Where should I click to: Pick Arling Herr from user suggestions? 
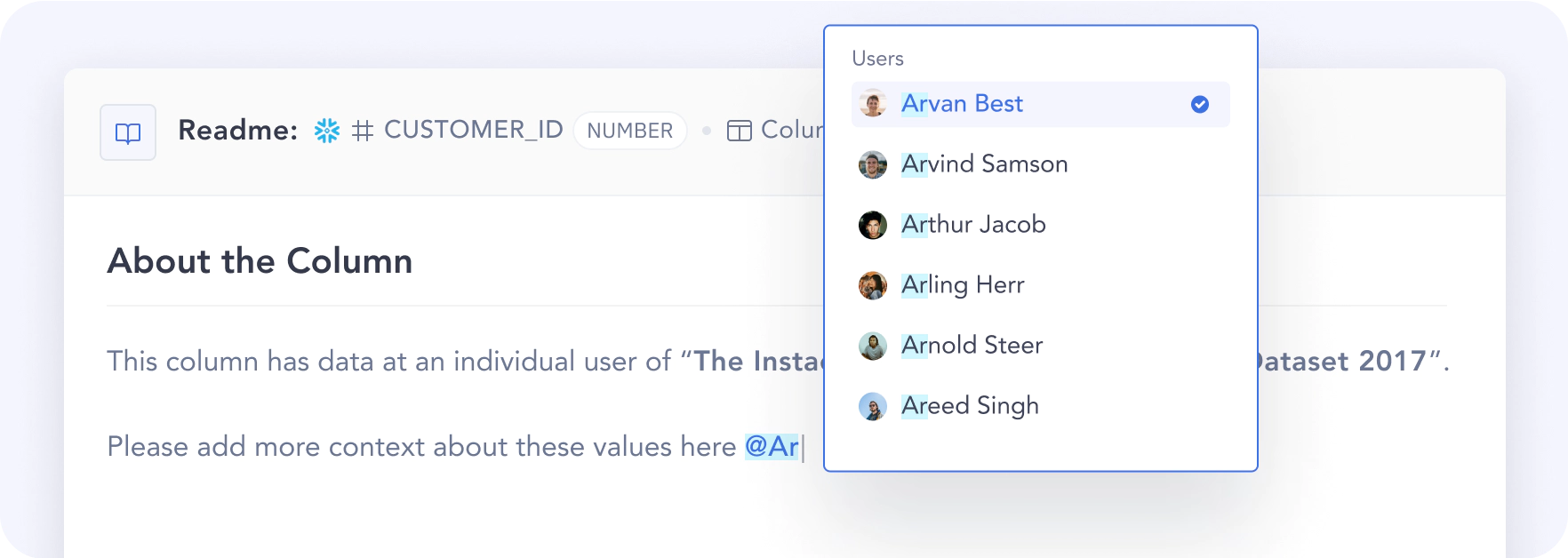pos(963,285)
